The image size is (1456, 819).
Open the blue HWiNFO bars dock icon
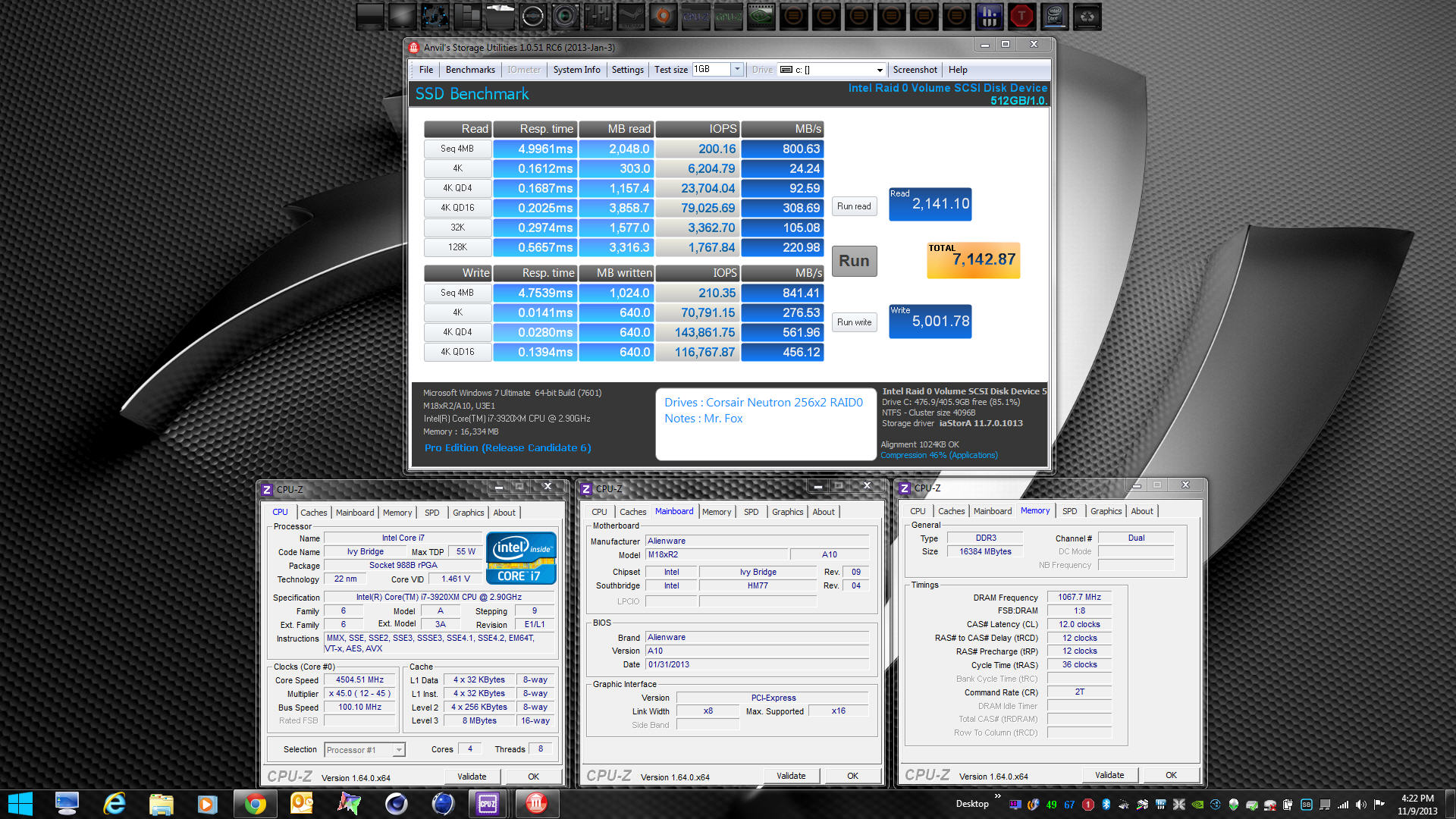(989, 17)
